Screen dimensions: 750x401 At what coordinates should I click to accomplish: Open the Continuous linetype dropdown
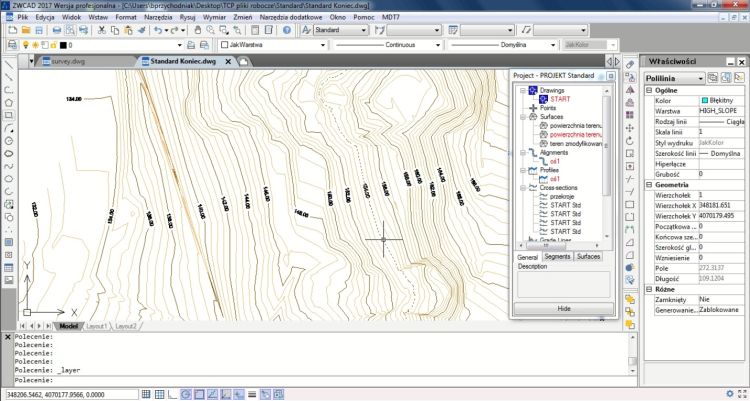pyautogui.click(x=438, y=45)
